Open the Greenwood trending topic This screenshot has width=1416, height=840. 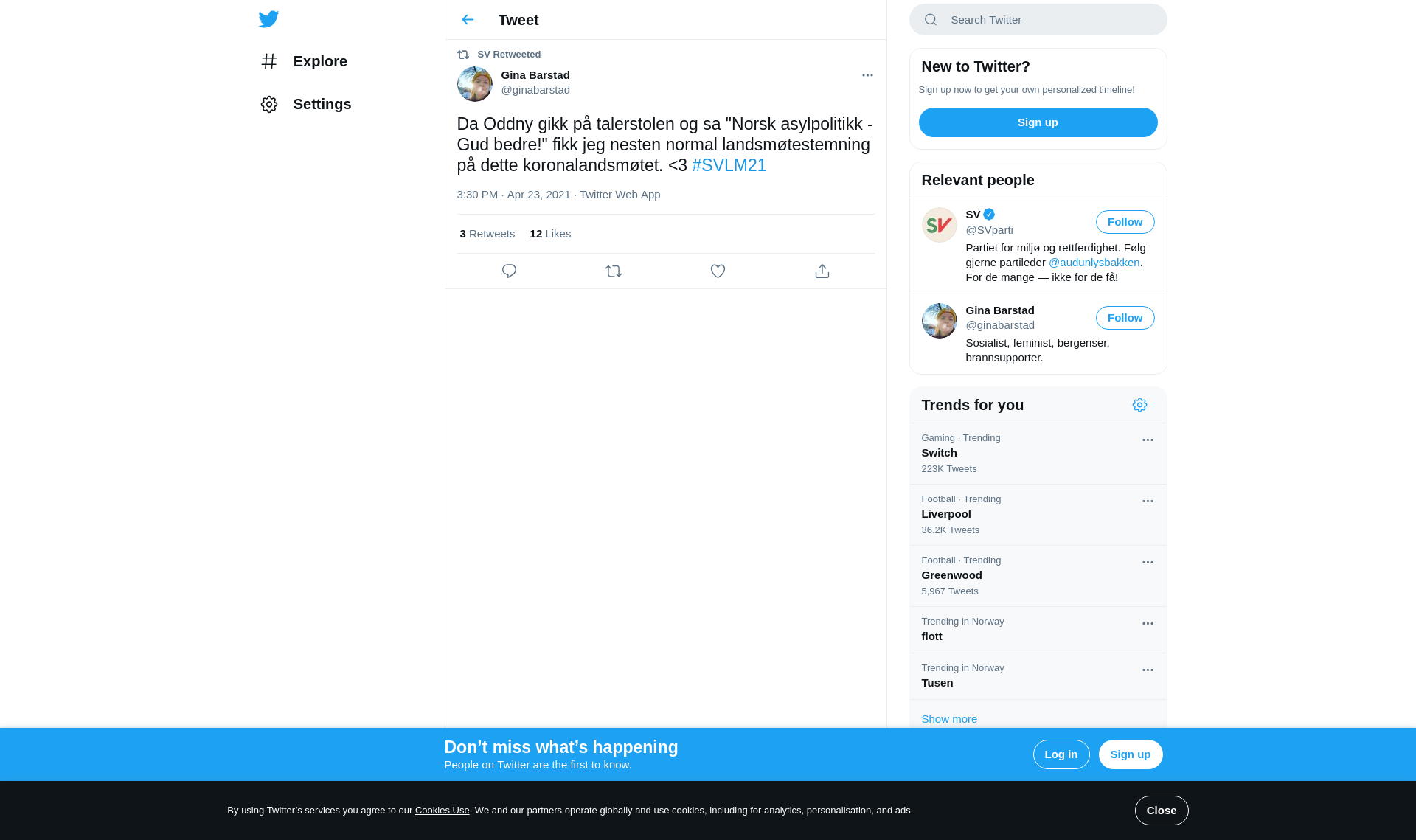[1038, 576]
